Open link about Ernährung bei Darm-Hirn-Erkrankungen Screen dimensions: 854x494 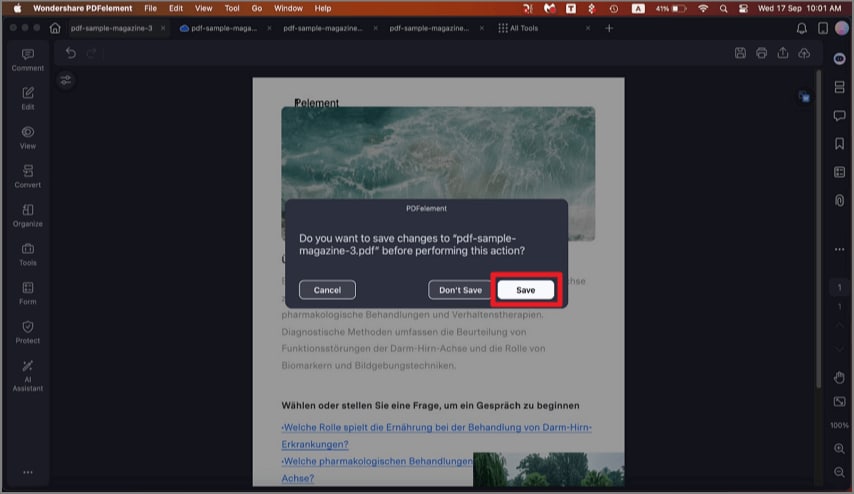pyautogui.click(x=436, y=436)
